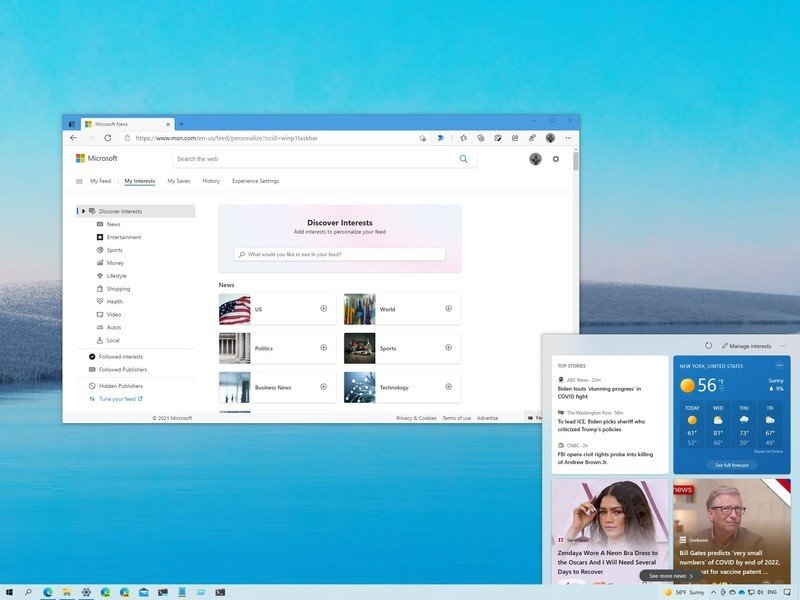This screenshot has width=800, height=600.
Task: Click the browser address bar
Action: pyautogui.click(x=268, y=138)
